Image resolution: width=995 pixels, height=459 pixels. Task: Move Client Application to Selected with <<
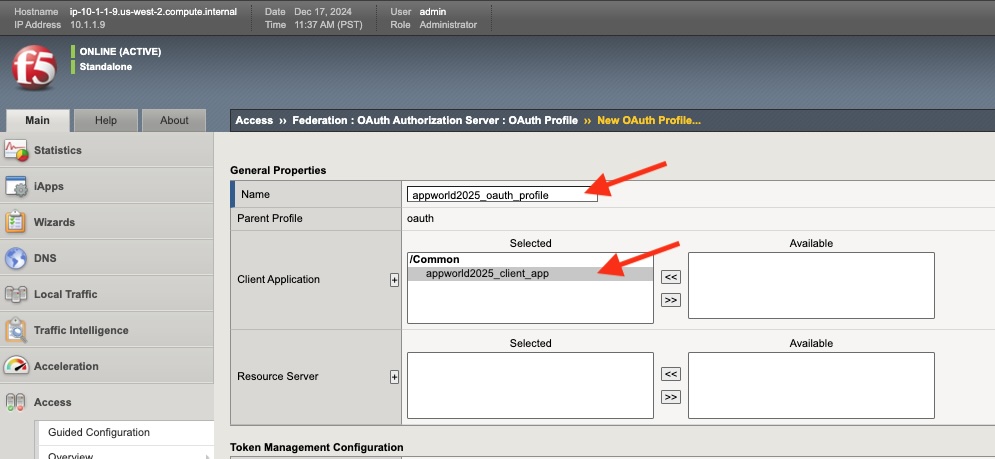(671, 277)
